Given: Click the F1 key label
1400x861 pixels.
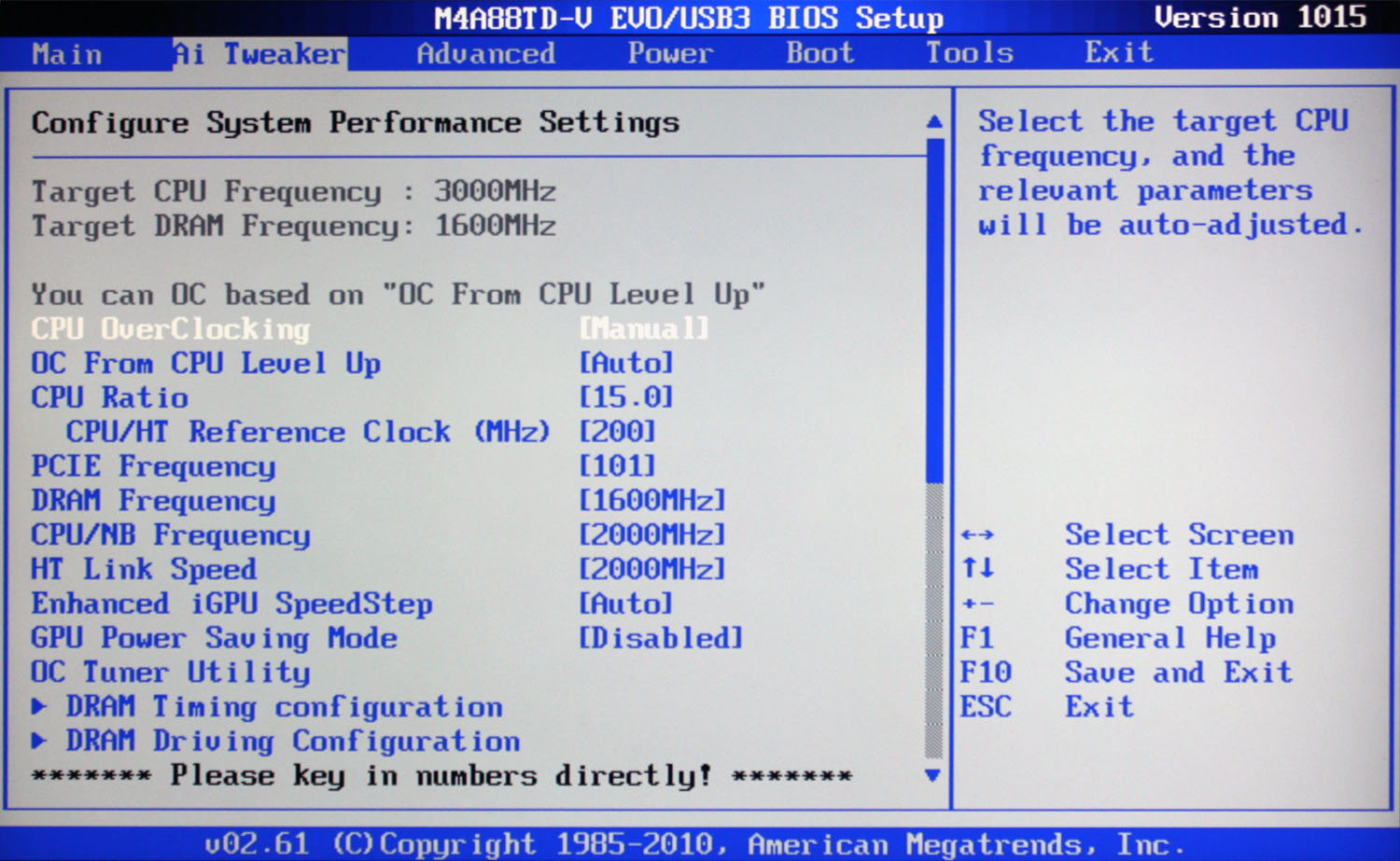Looking at the screenshot, I should (977, 638).
